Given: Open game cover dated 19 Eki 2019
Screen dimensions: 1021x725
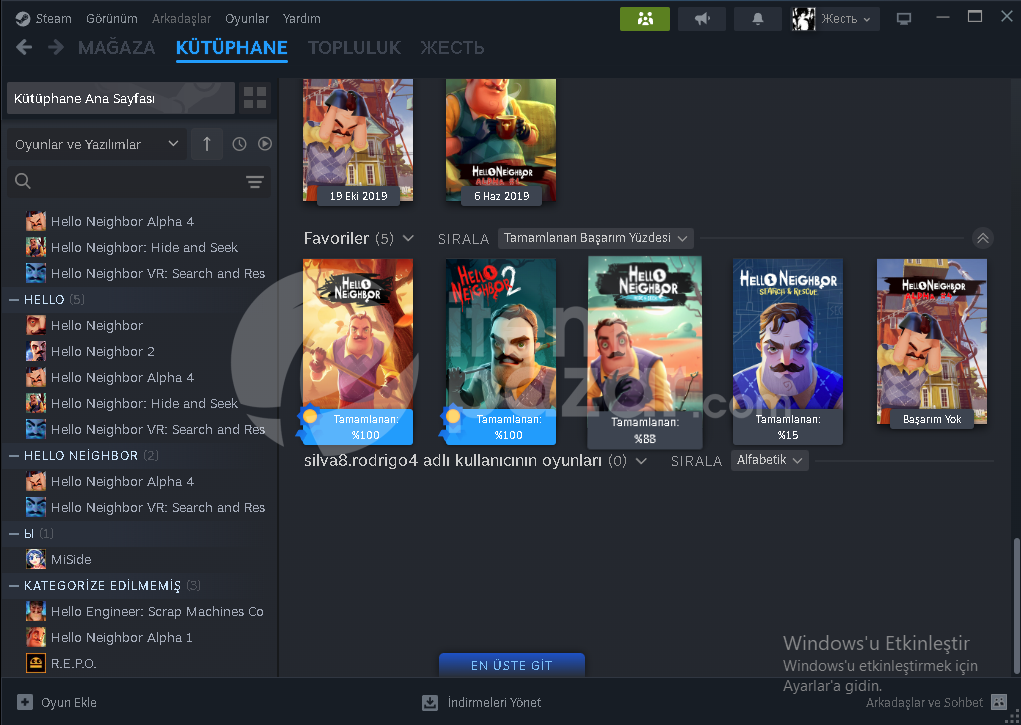Looking at the screenshot, I should [x=357, y=139].
